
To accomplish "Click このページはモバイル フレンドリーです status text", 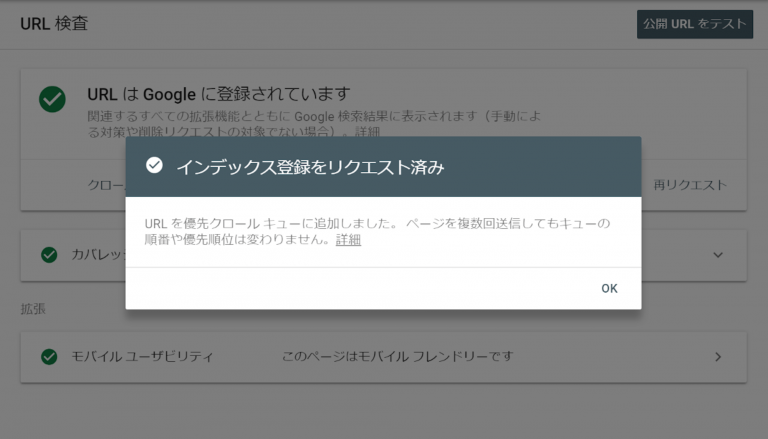I will (397, 356).
